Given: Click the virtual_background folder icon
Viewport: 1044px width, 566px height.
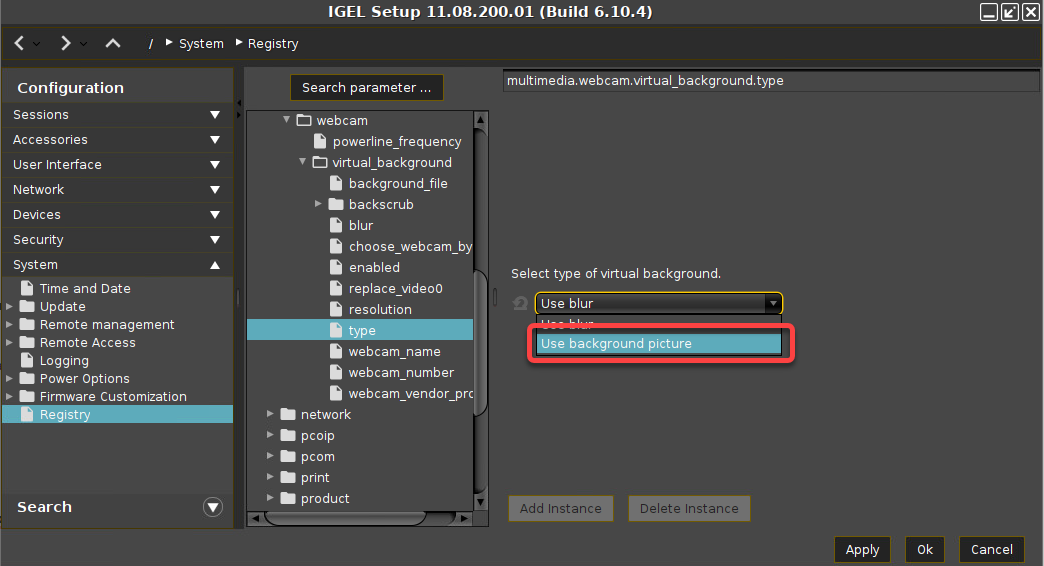Looking at the screenshot, I should [320, 162].
